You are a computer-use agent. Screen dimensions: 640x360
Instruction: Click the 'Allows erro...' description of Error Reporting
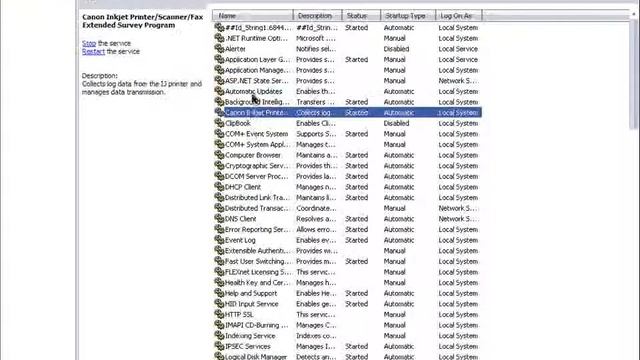coord(316,229)
